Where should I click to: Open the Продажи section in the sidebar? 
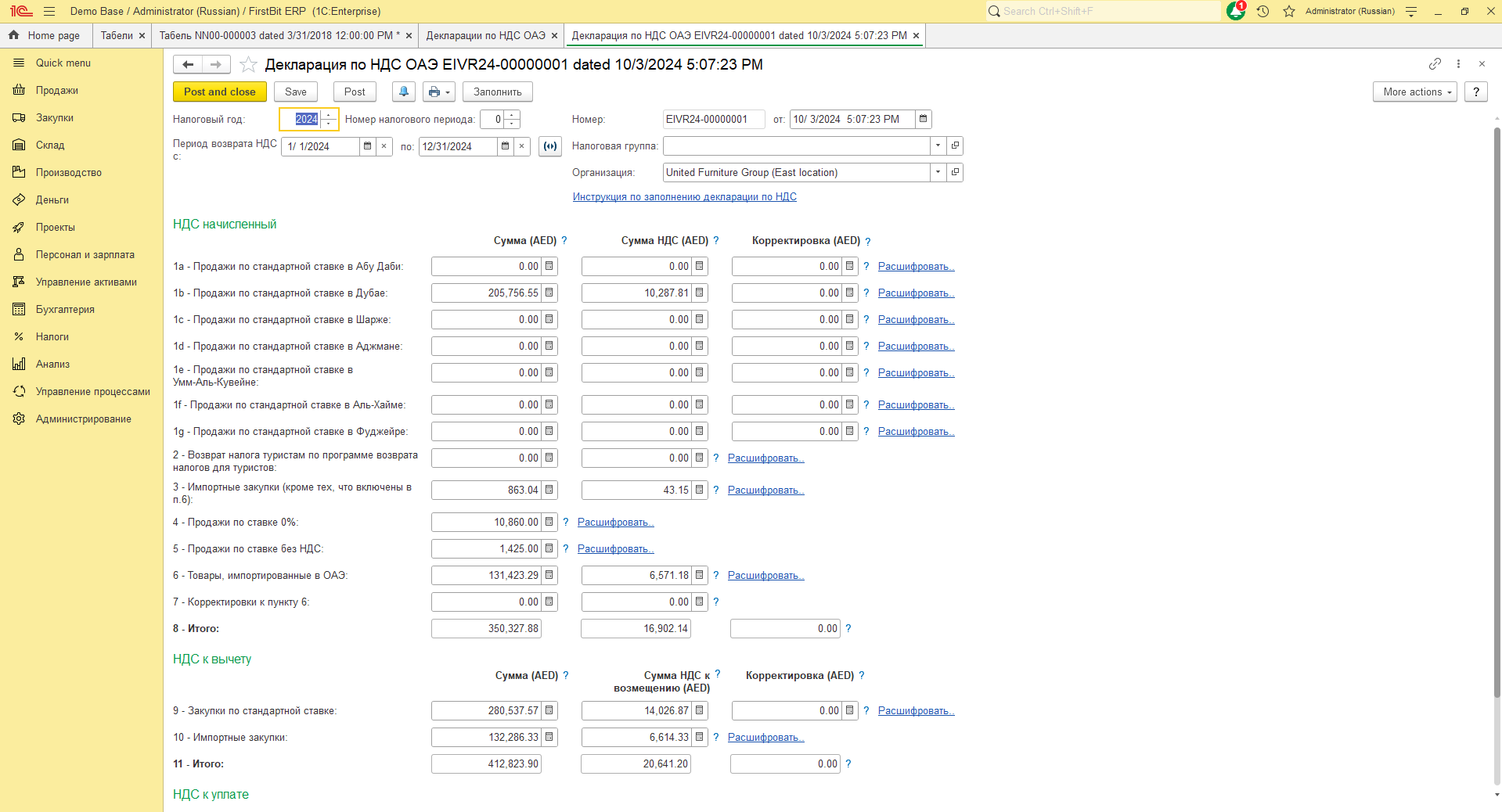(x=56, y=91)
